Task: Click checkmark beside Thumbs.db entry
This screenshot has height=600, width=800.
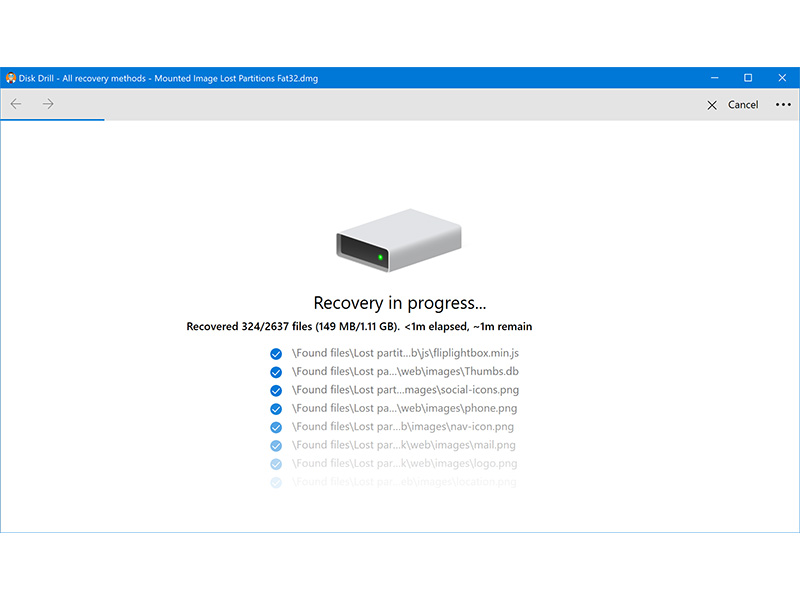Action: pos(276,372)
